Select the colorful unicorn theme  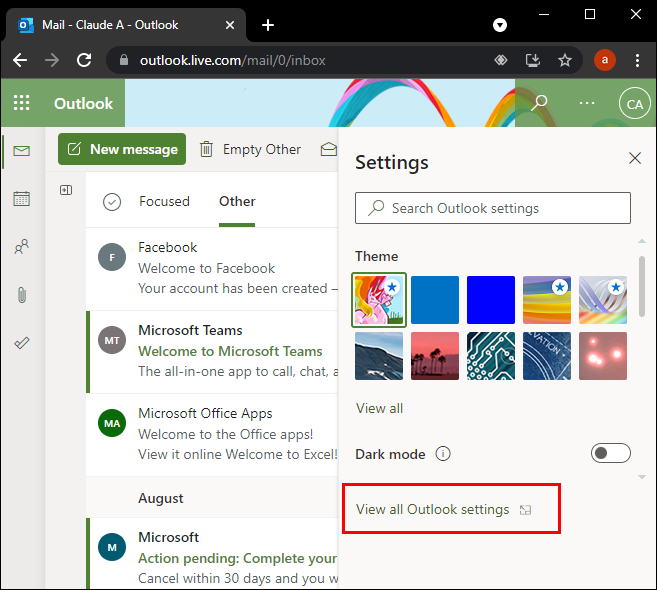coord(379,300)
